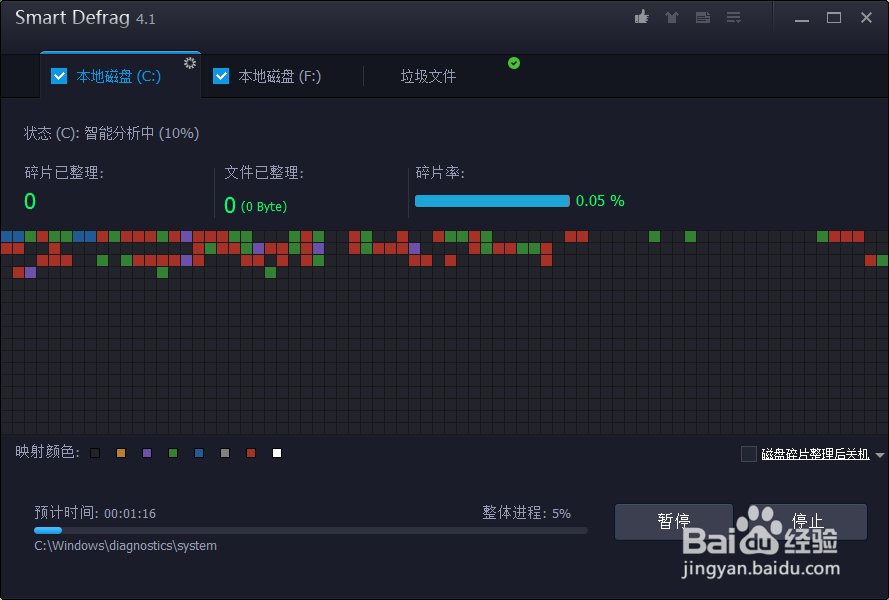The height and width of the screenshot is (600, 889).
Task: Switch to the 本地磁盘 (C:) tab
Action: tap(118, 76)
